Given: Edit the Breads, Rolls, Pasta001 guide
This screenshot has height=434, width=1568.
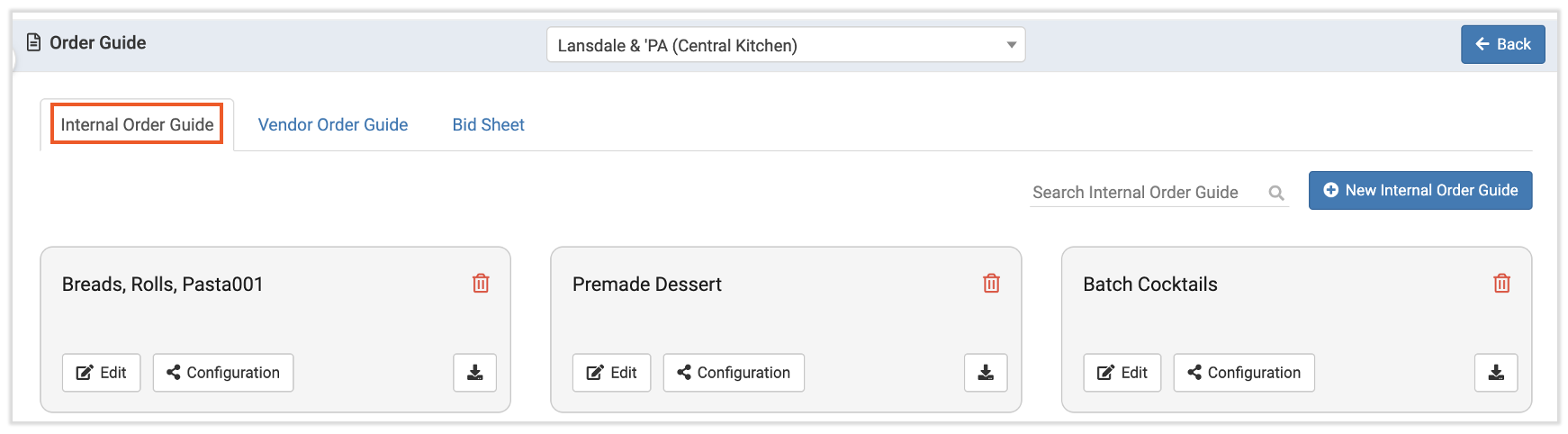Looking at the screenshot, I should pyautogui.click(x=101, y=373).
